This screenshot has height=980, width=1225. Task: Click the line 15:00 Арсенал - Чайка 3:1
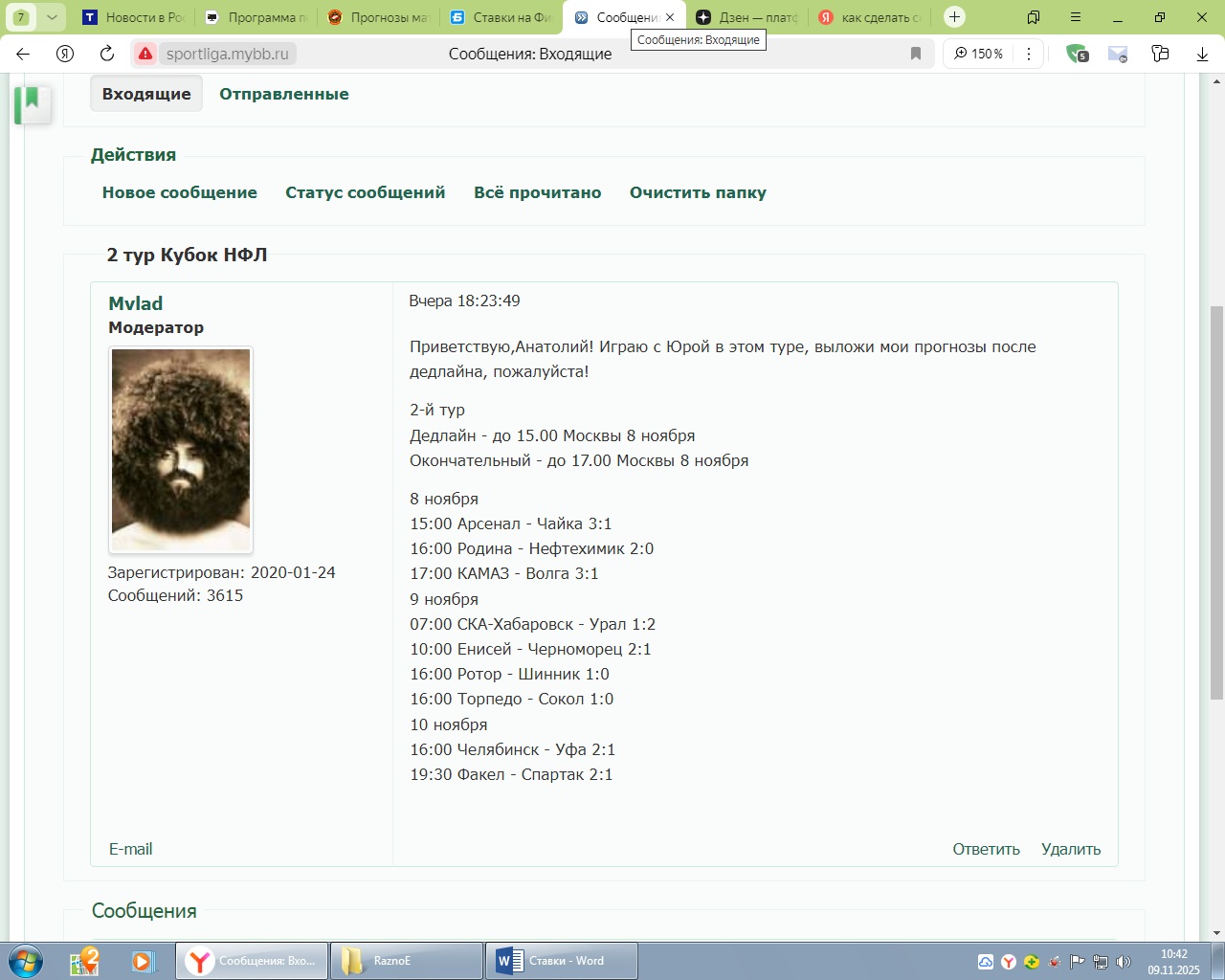[x=511, y=523]
